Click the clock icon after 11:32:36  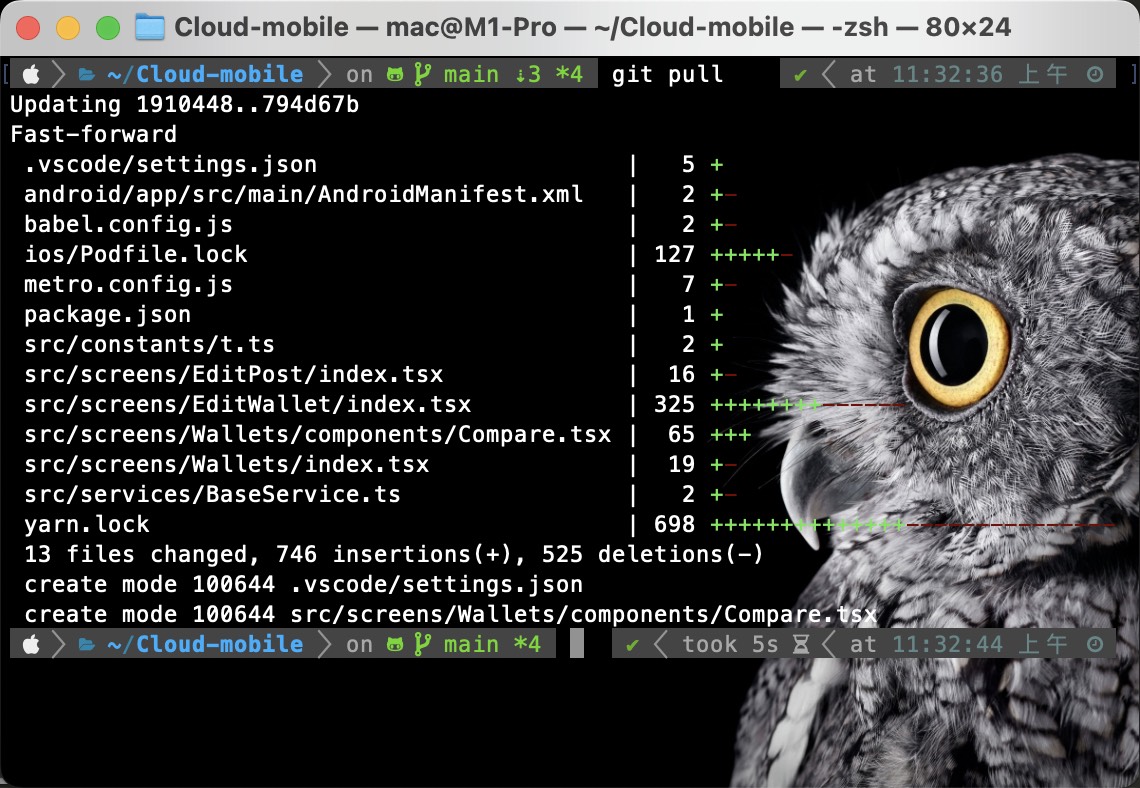pyautogui.click(x=1095, y=74)
